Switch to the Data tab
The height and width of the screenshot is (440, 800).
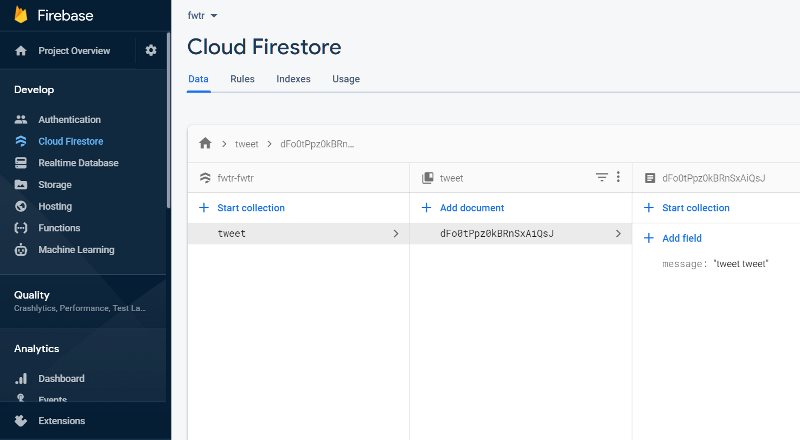[x=198, y=79]
